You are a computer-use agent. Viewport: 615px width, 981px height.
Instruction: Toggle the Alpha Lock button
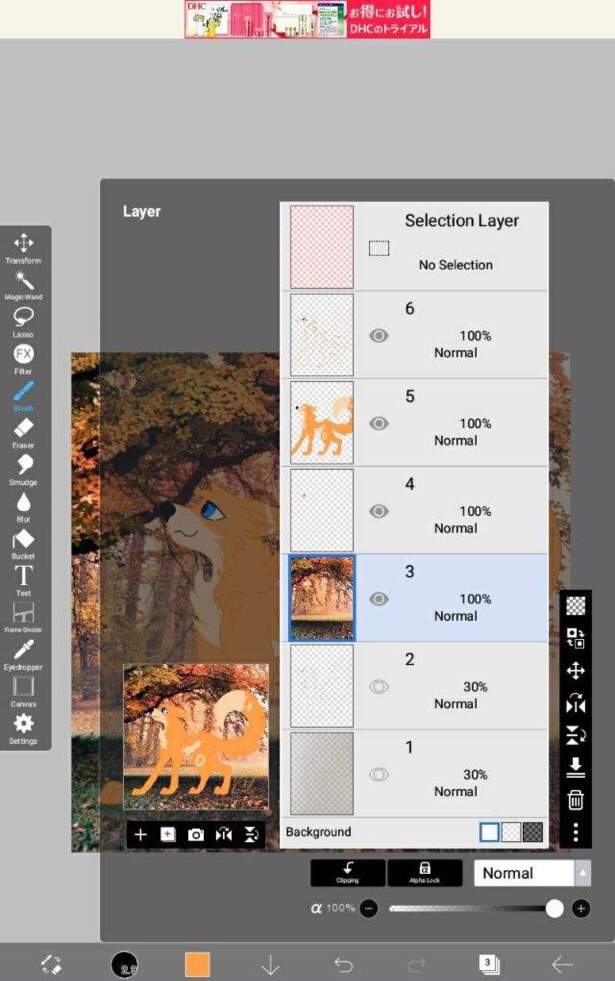(425, 873)
